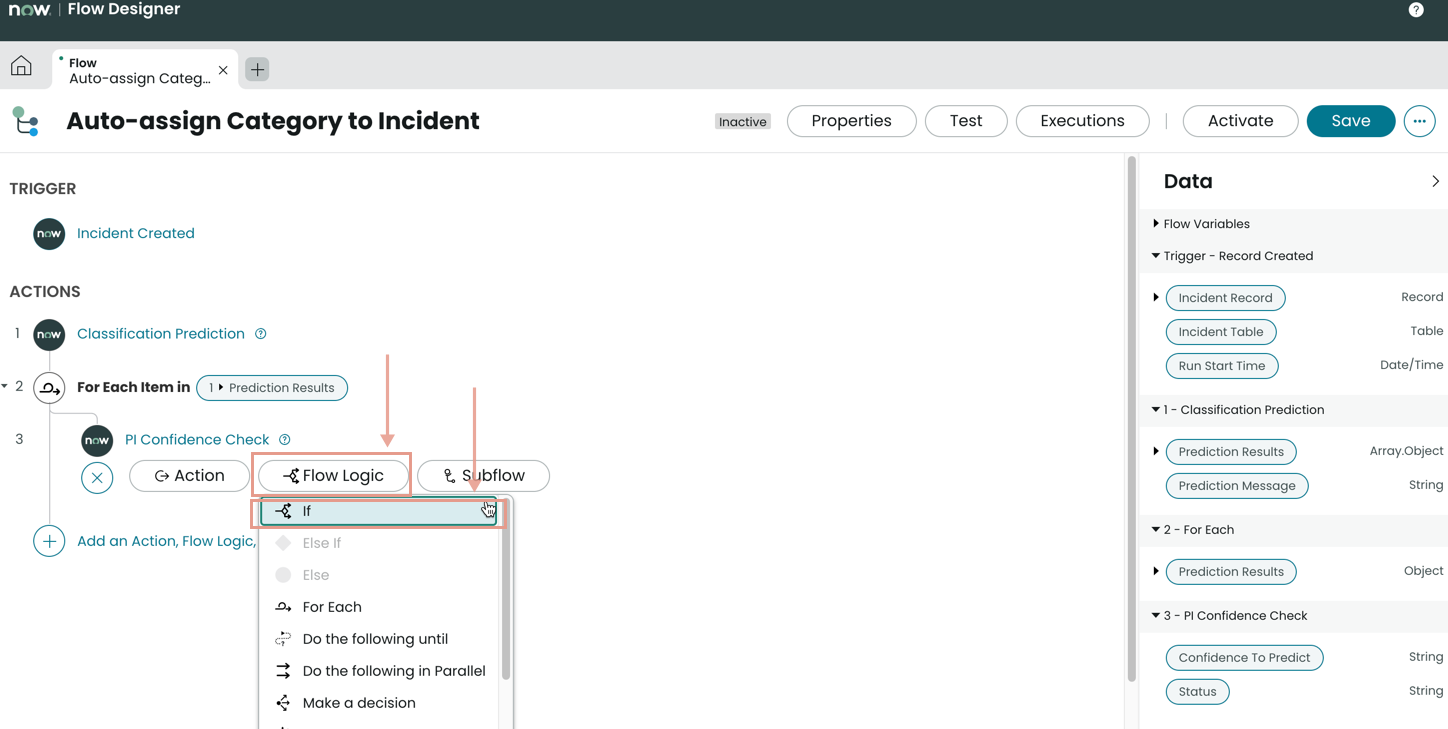1448x729 pixels.
Task: Click the For Each loop step icon
Action: tap(49, 388)
